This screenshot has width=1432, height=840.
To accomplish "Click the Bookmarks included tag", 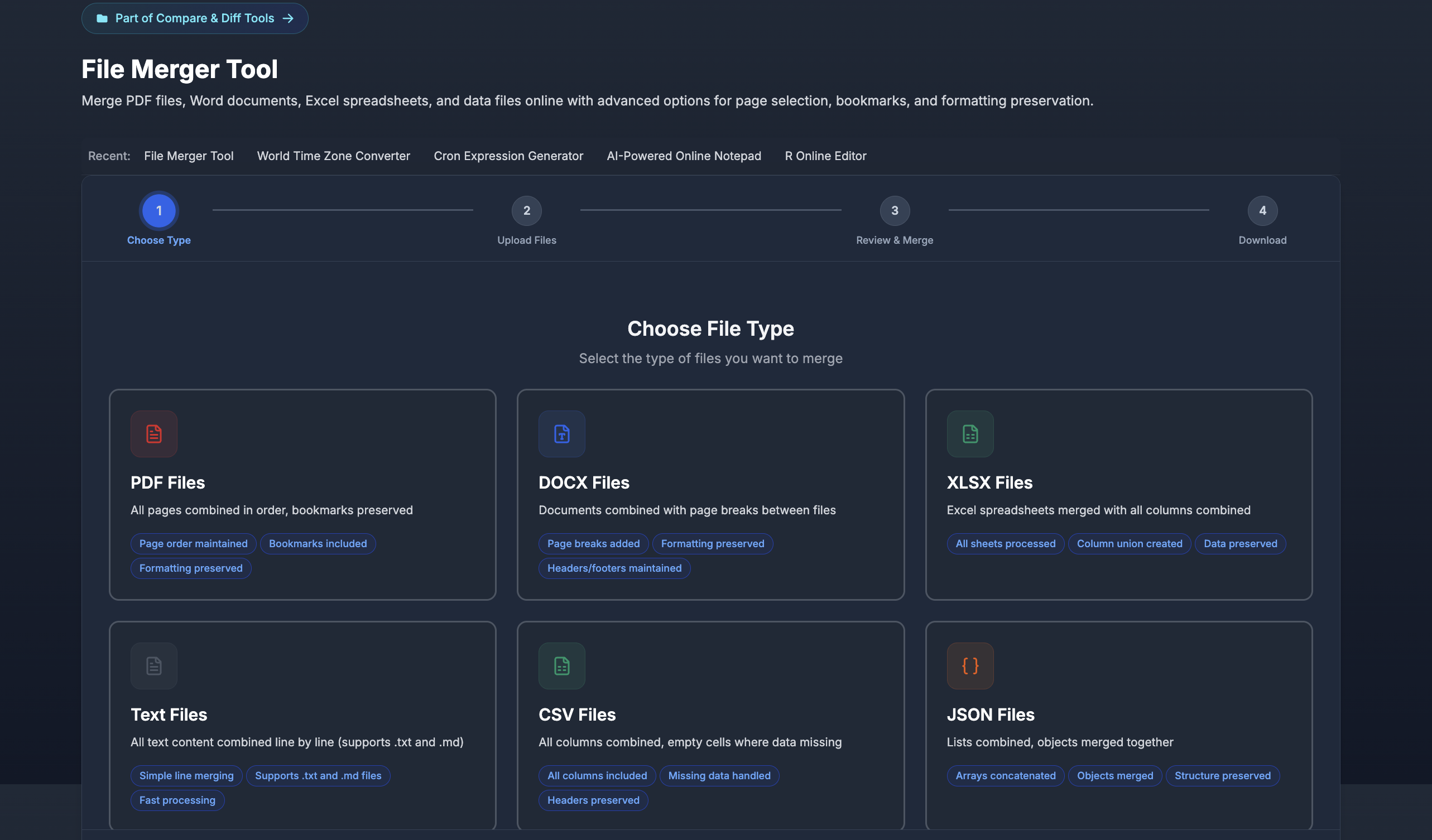I will tap(318, 543).
